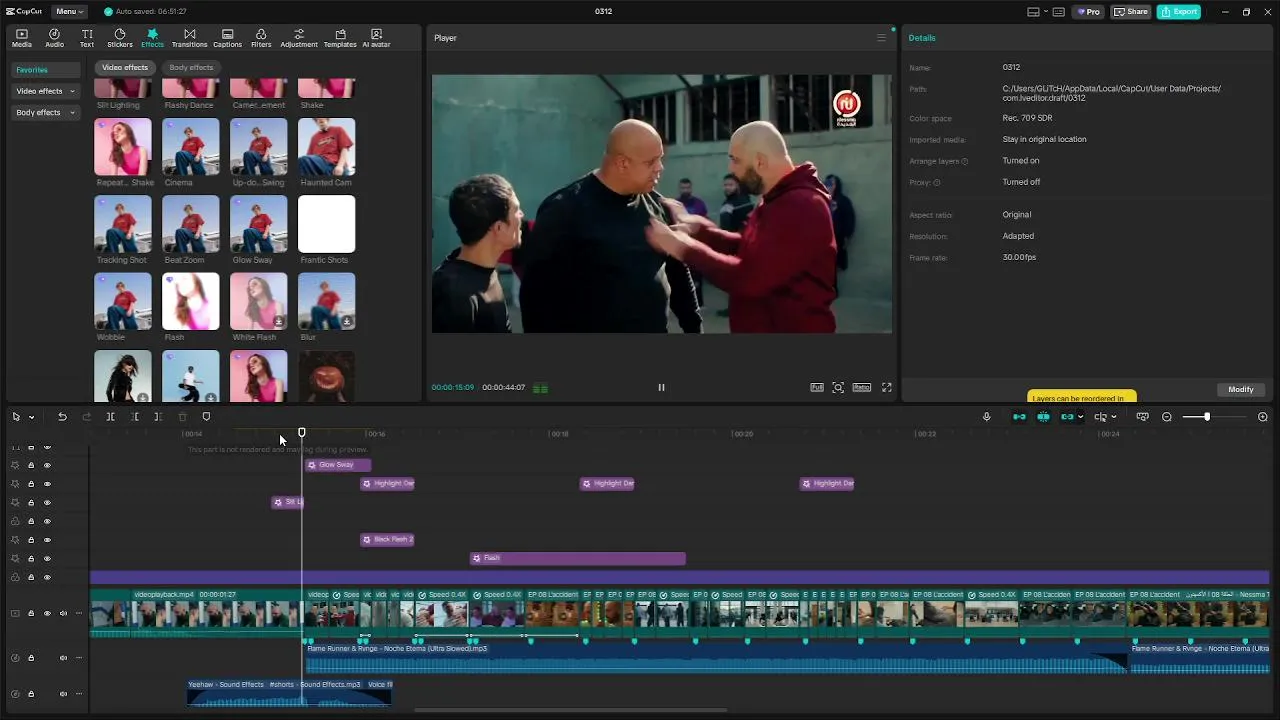Lock the Yeehaw sound effects track
The image size is (1280, 720).
[x=31, y=694]
